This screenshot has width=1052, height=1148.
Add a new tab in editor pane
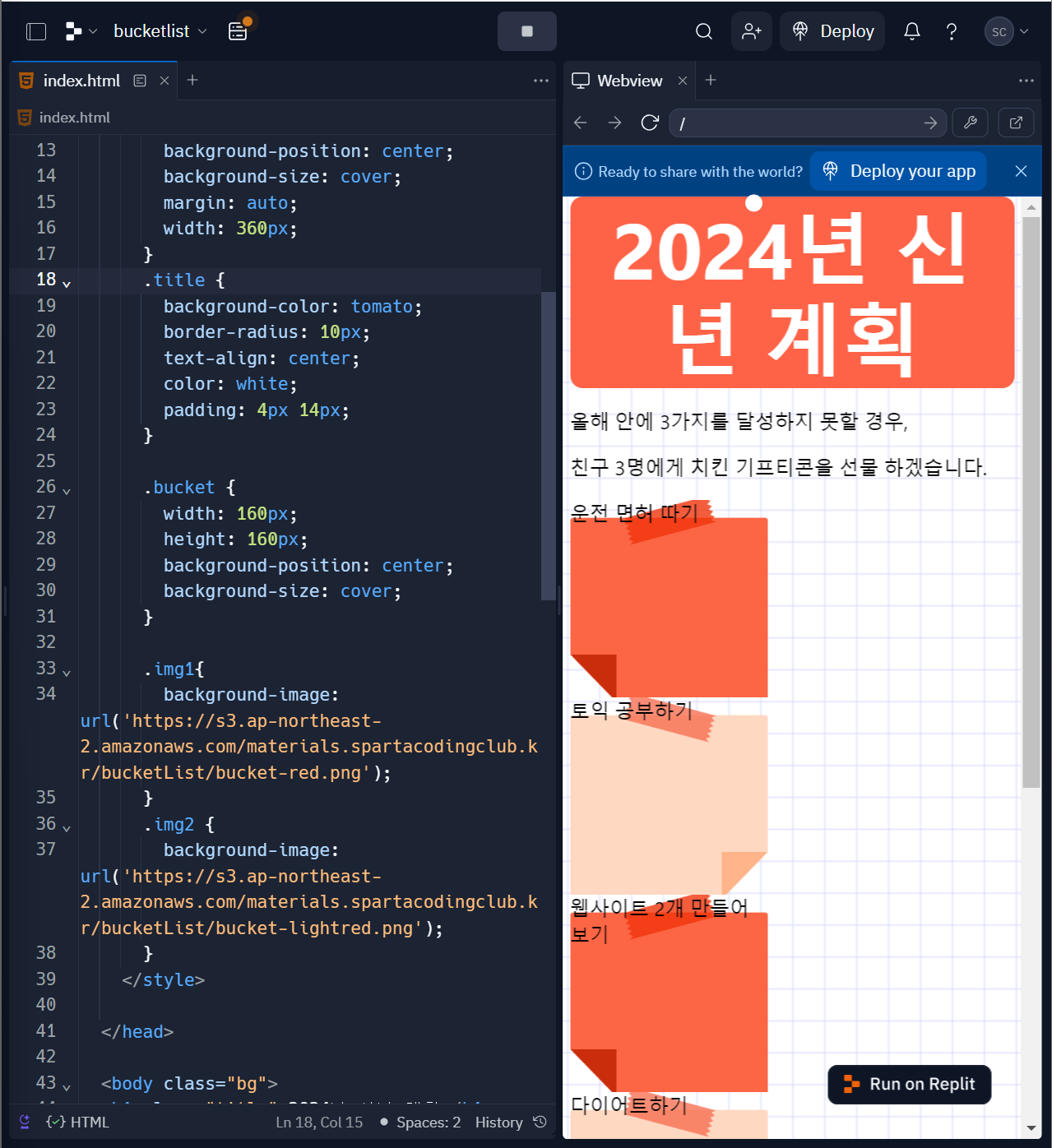tap(192, 80)
